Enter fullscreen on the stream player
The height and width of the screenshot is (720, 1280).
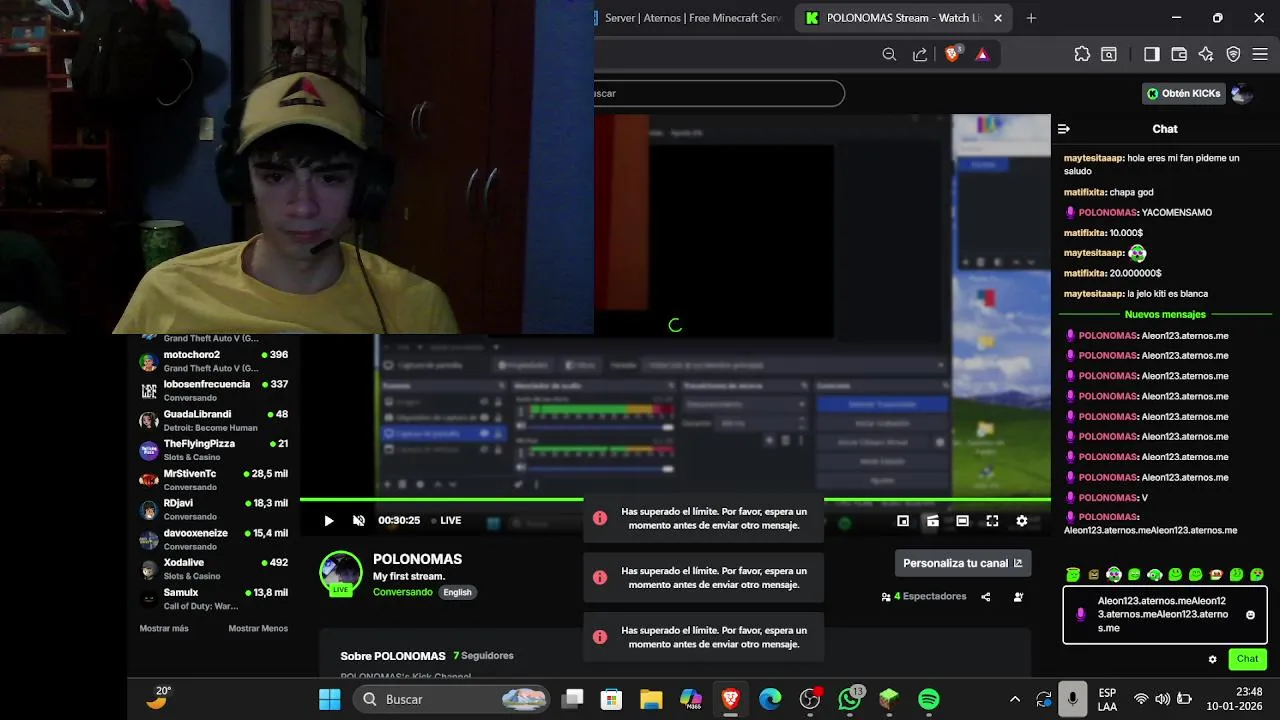(992, 521)
